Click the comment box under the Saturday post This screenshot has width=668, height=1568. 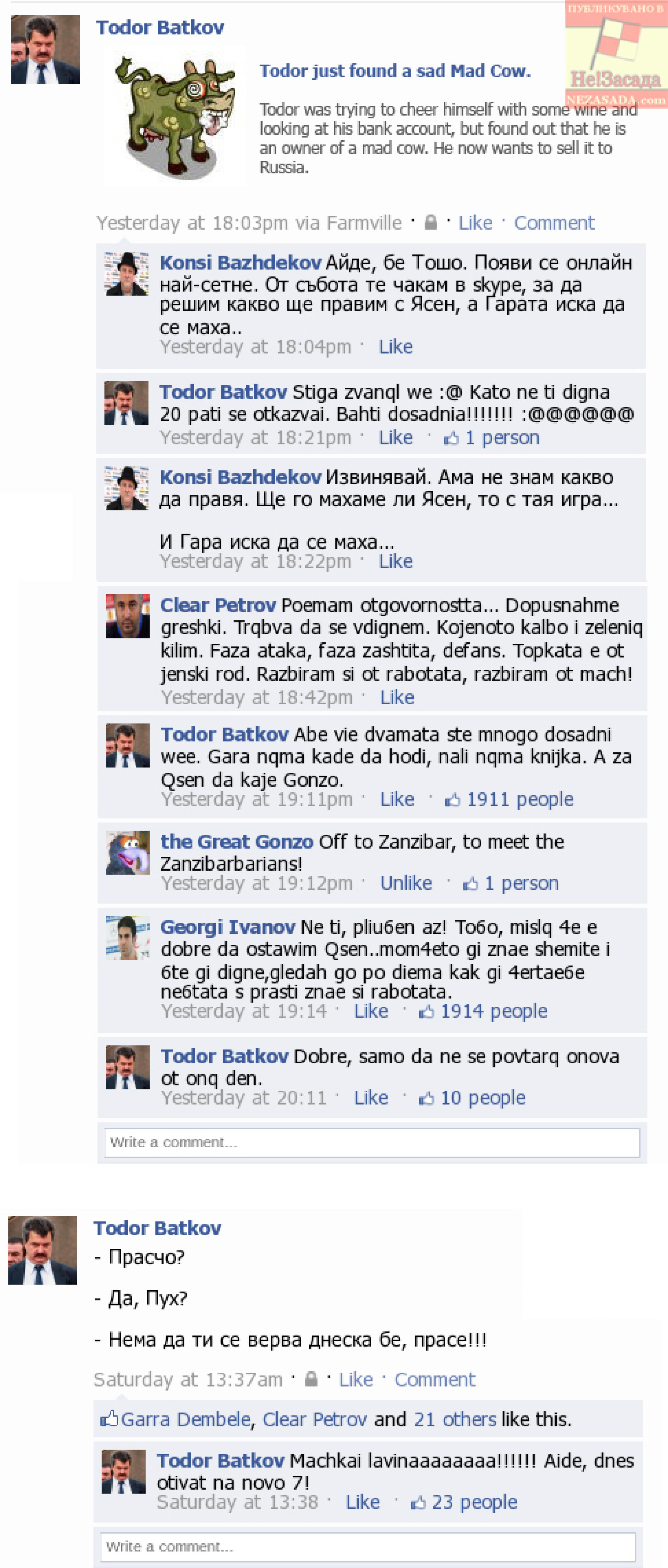click(x=368, y=1547)
